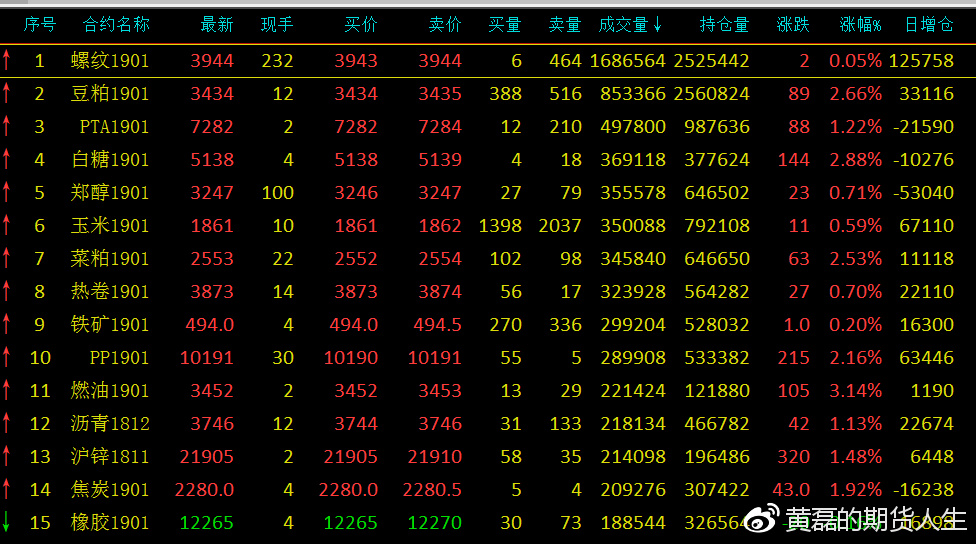Select contract 郑醇1901
This screenshot has height=544, width=976.
pyautogui.click(x=110, y=193)
